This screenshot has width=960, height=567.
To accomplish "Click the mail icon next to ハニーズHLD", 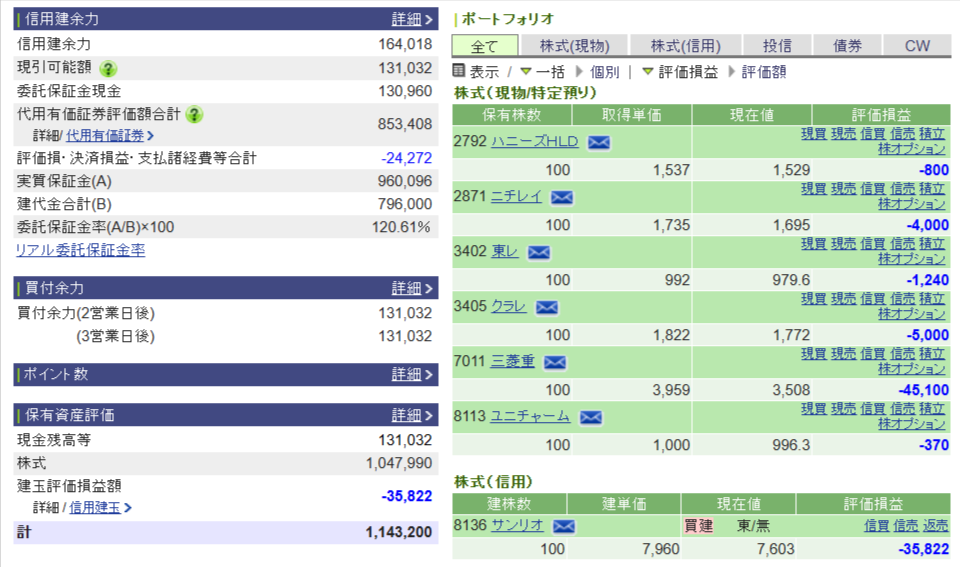I will coord(598,143).
